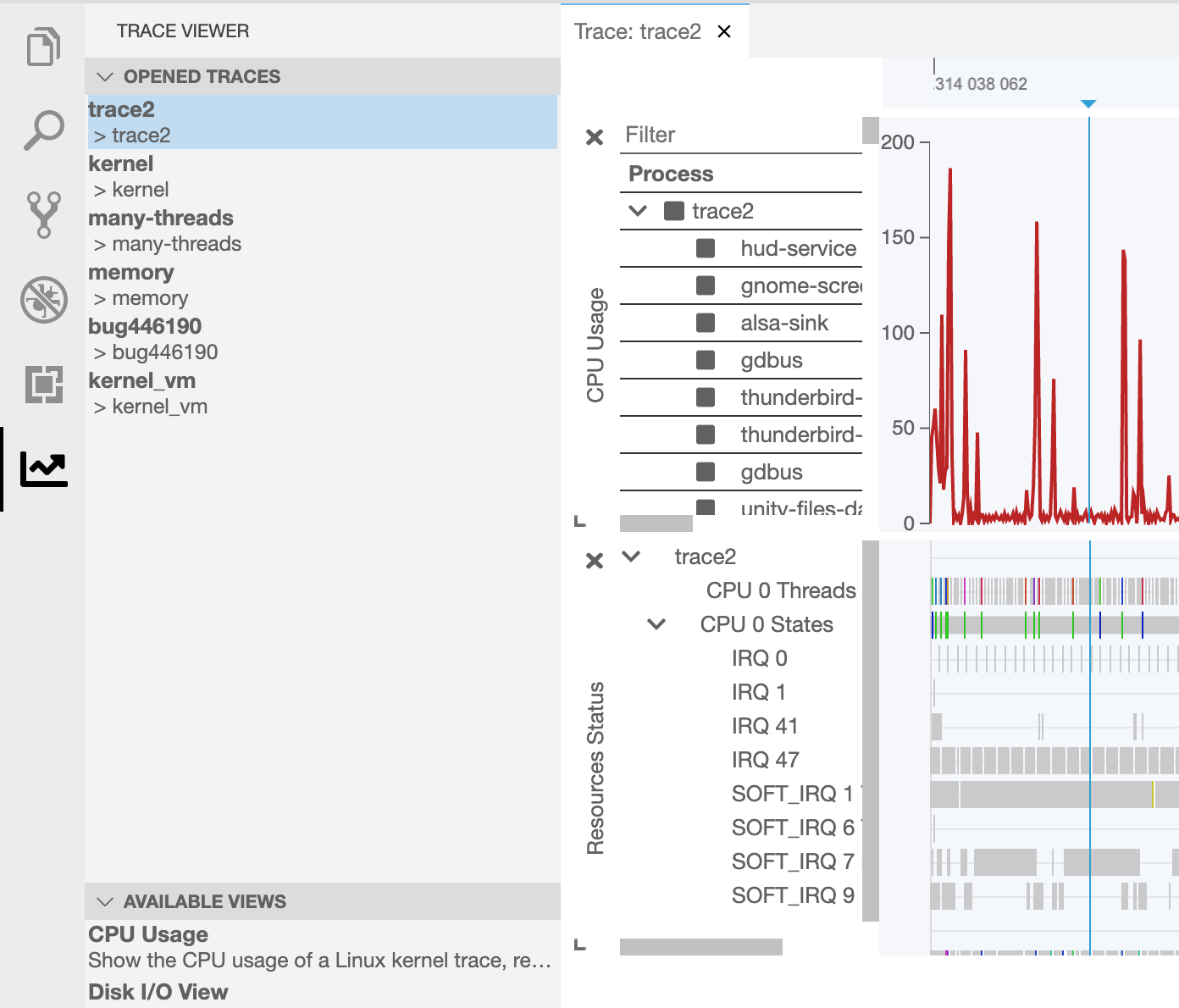Select the AVAILABLE VIEWS header

tap(204, 901)
